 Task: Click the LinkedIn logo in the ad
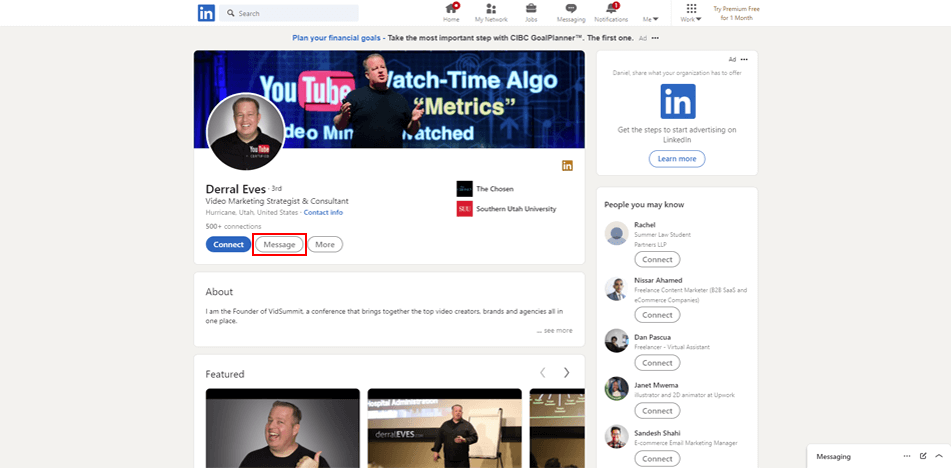pyautogui.click(x=677, y=101)
